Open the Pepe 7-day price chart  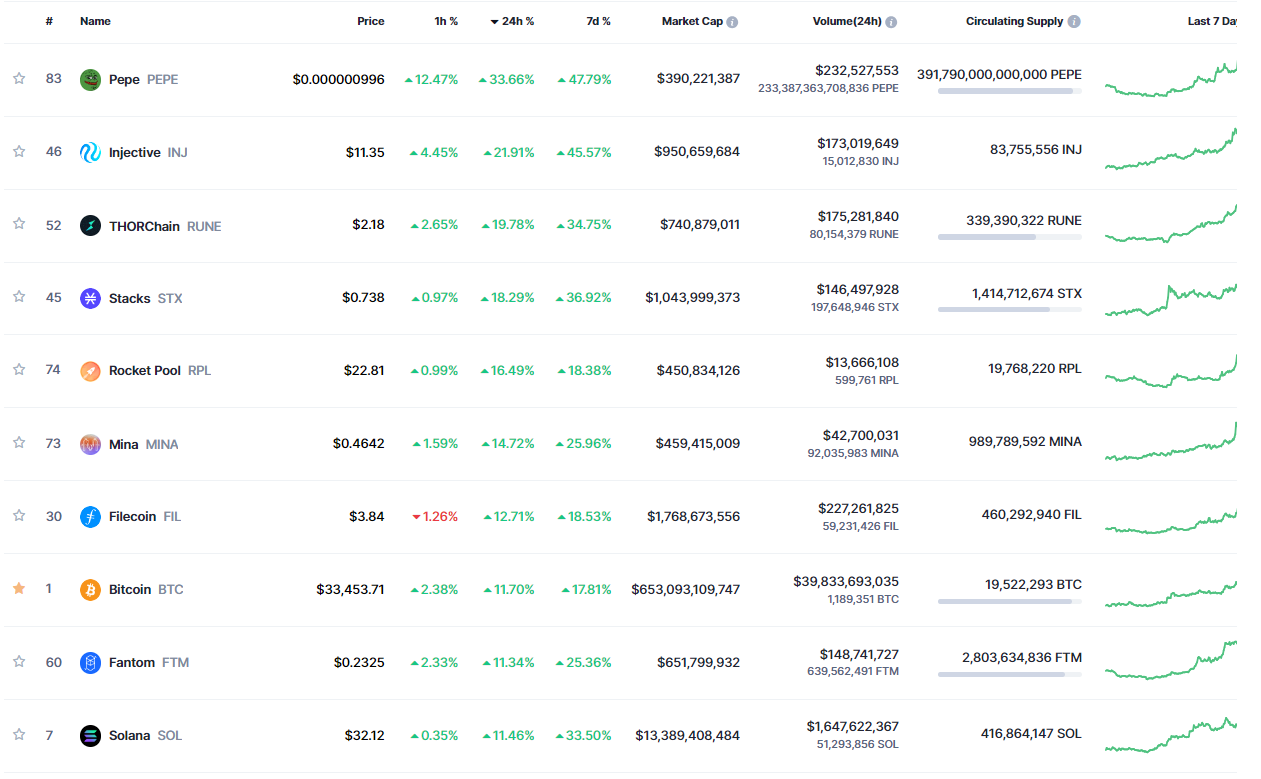coord(1171,80)
